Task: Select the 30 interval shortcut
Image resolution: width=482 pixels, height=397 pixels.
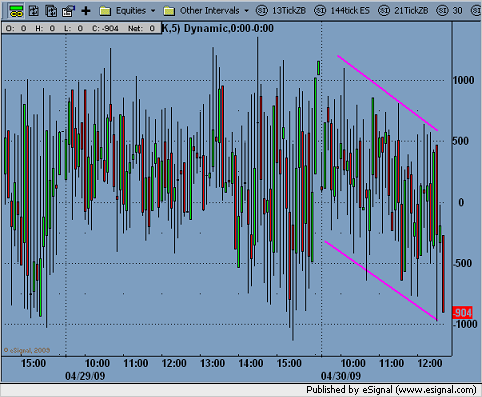Action: coord(457,11)
